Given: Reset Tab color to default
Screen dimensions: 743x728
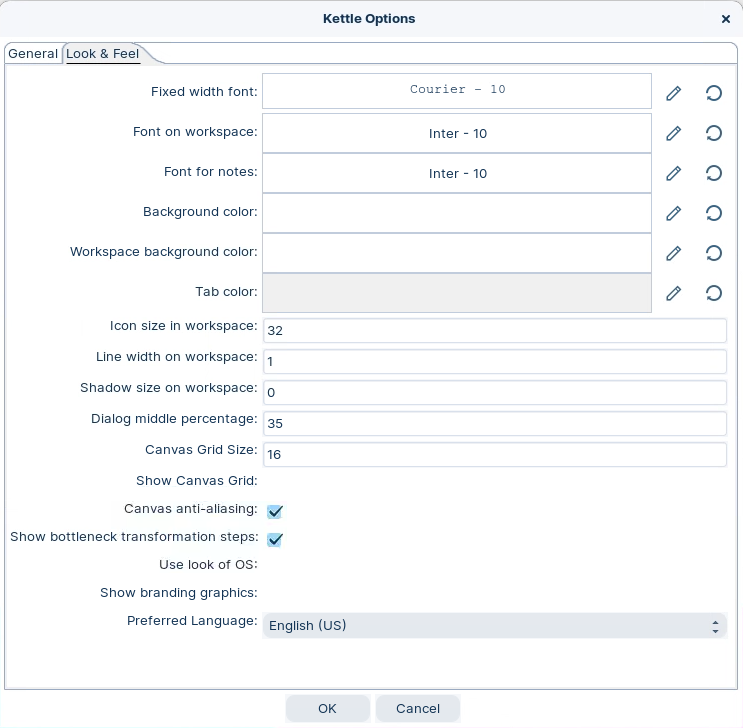Looking at the screenshot, I should [714, 293].
